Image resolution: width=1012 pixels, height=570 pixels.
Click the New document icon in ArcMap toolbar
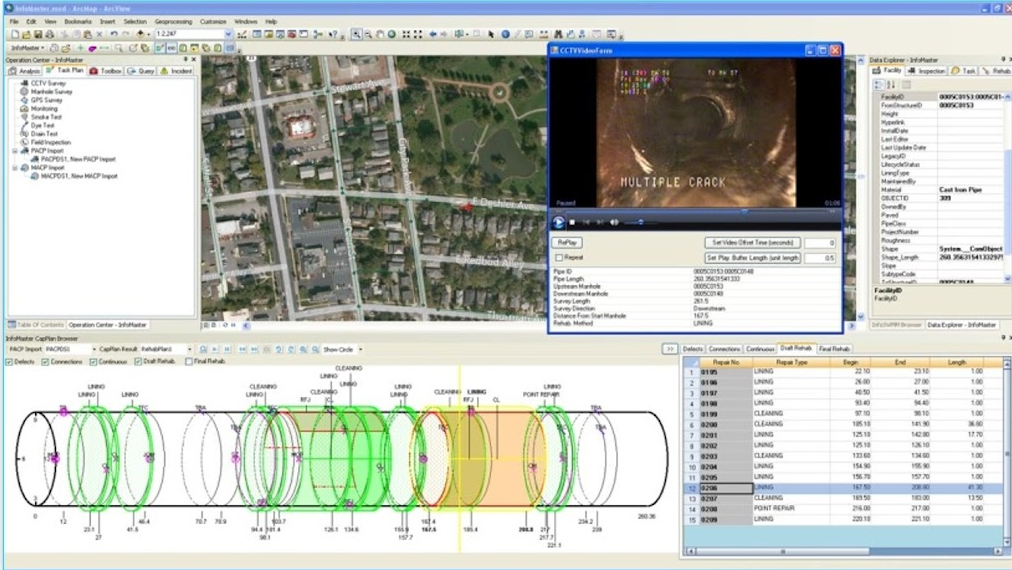pyautogui.click(x=15, y=34)
